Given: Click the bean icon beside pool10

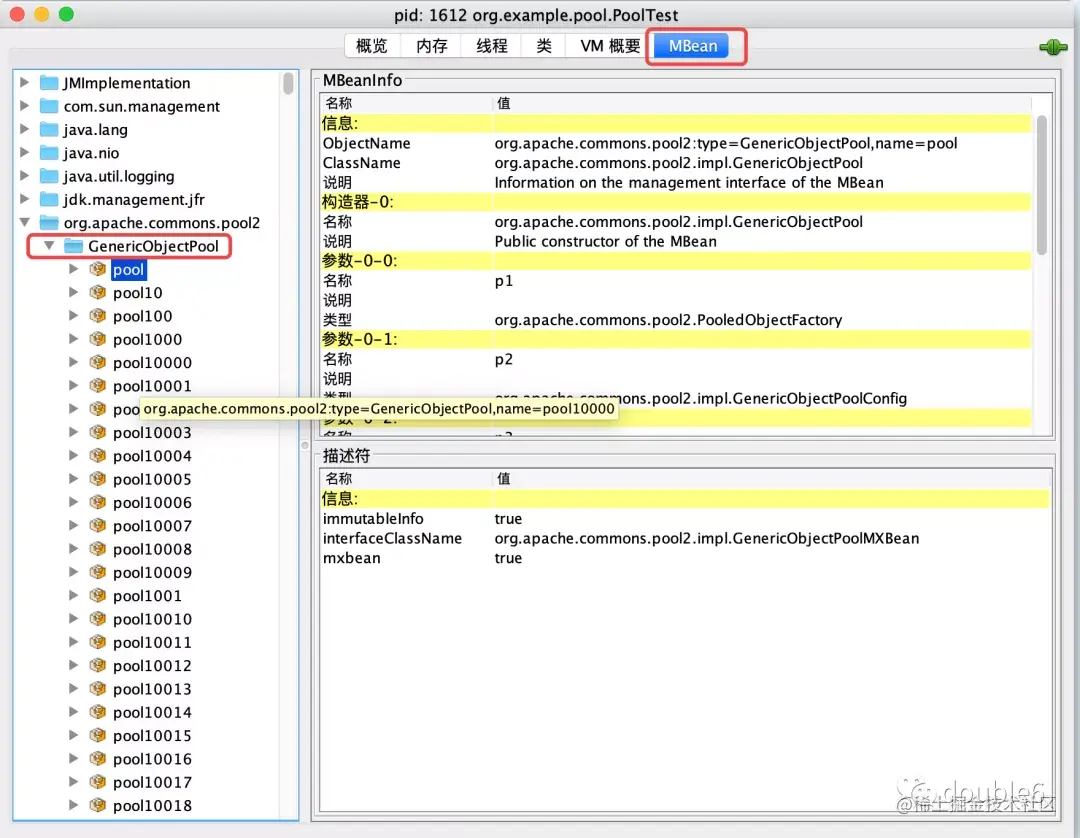Looking at the screenshot, I should pos(98,293).
